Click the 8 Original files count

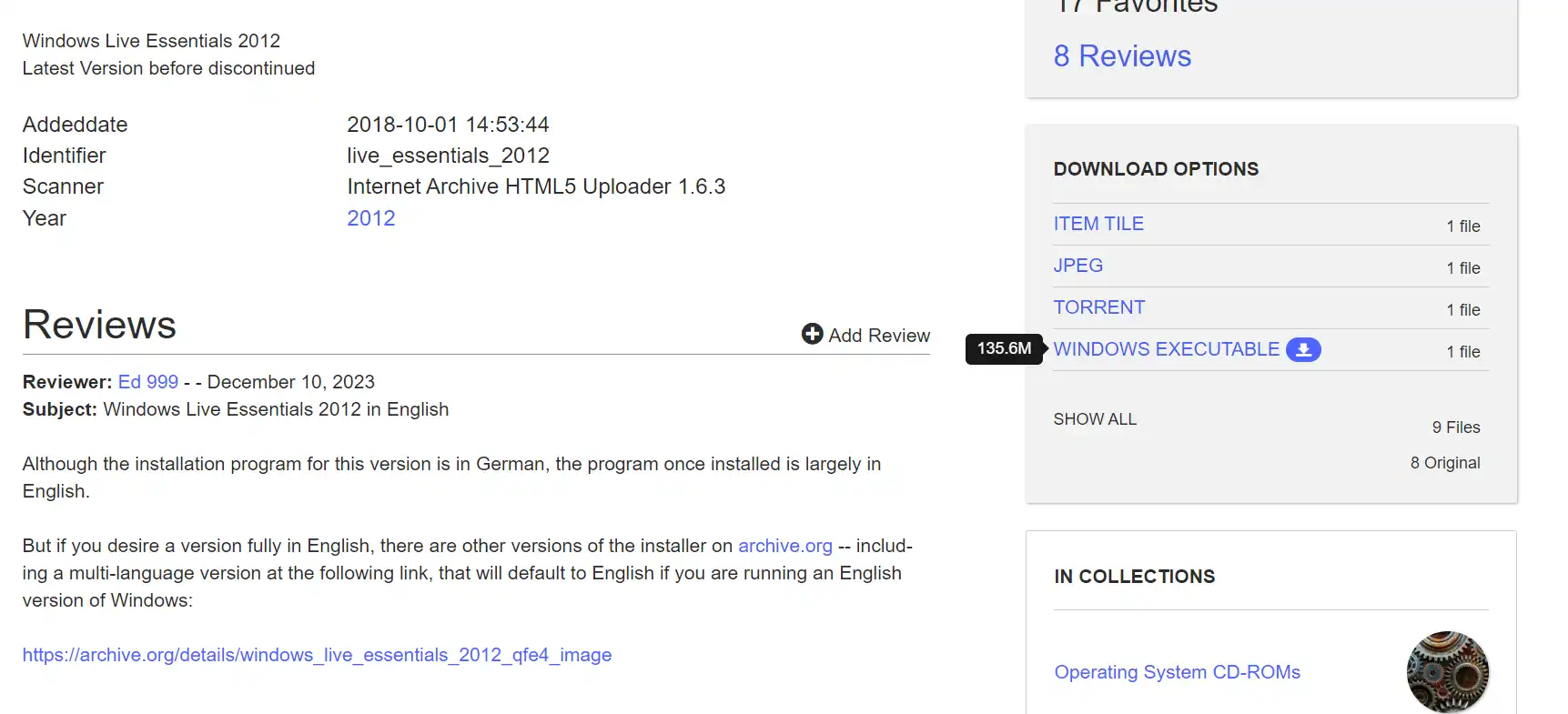1444,463
